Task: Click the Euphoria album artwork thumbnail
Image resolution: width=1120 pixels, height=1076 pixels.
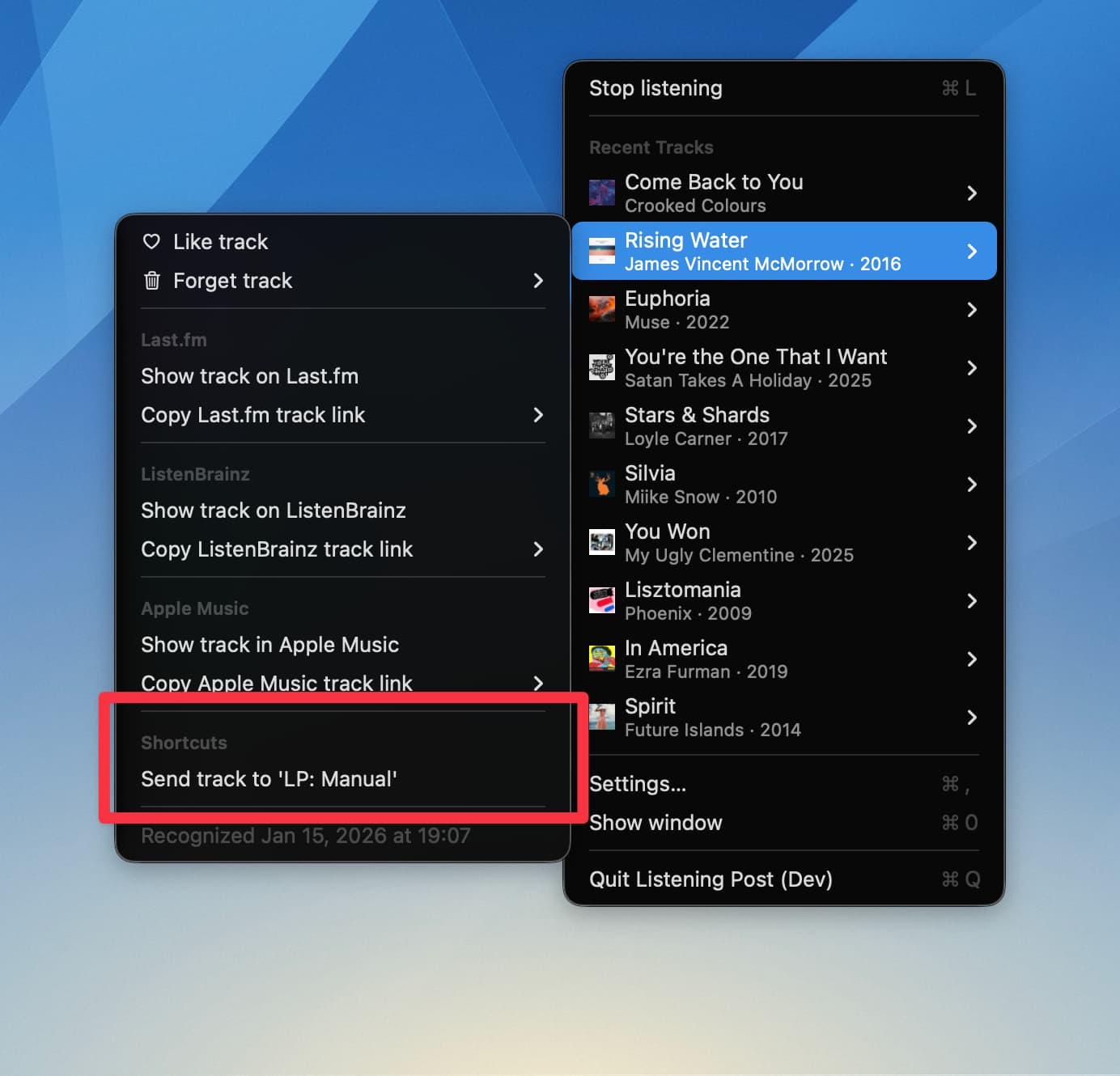Action: coord(601,310)
